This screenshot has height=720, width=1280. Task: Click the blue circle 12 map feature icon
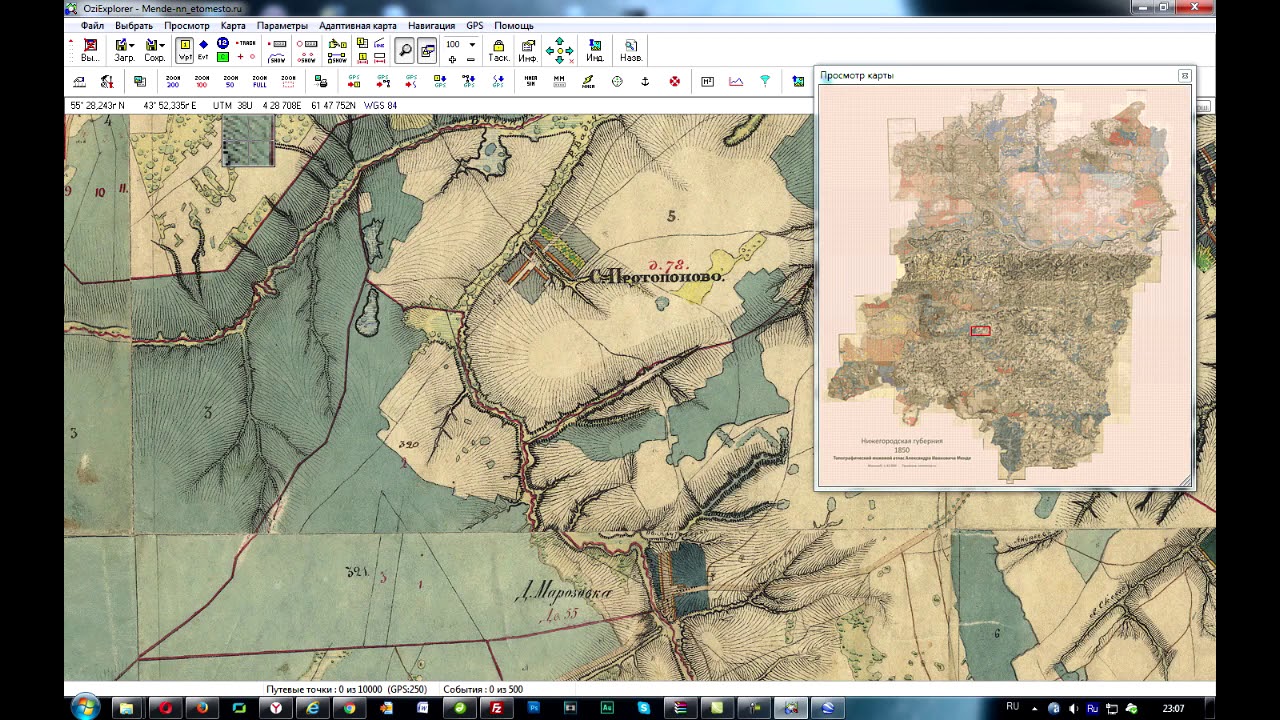(223, 44)
